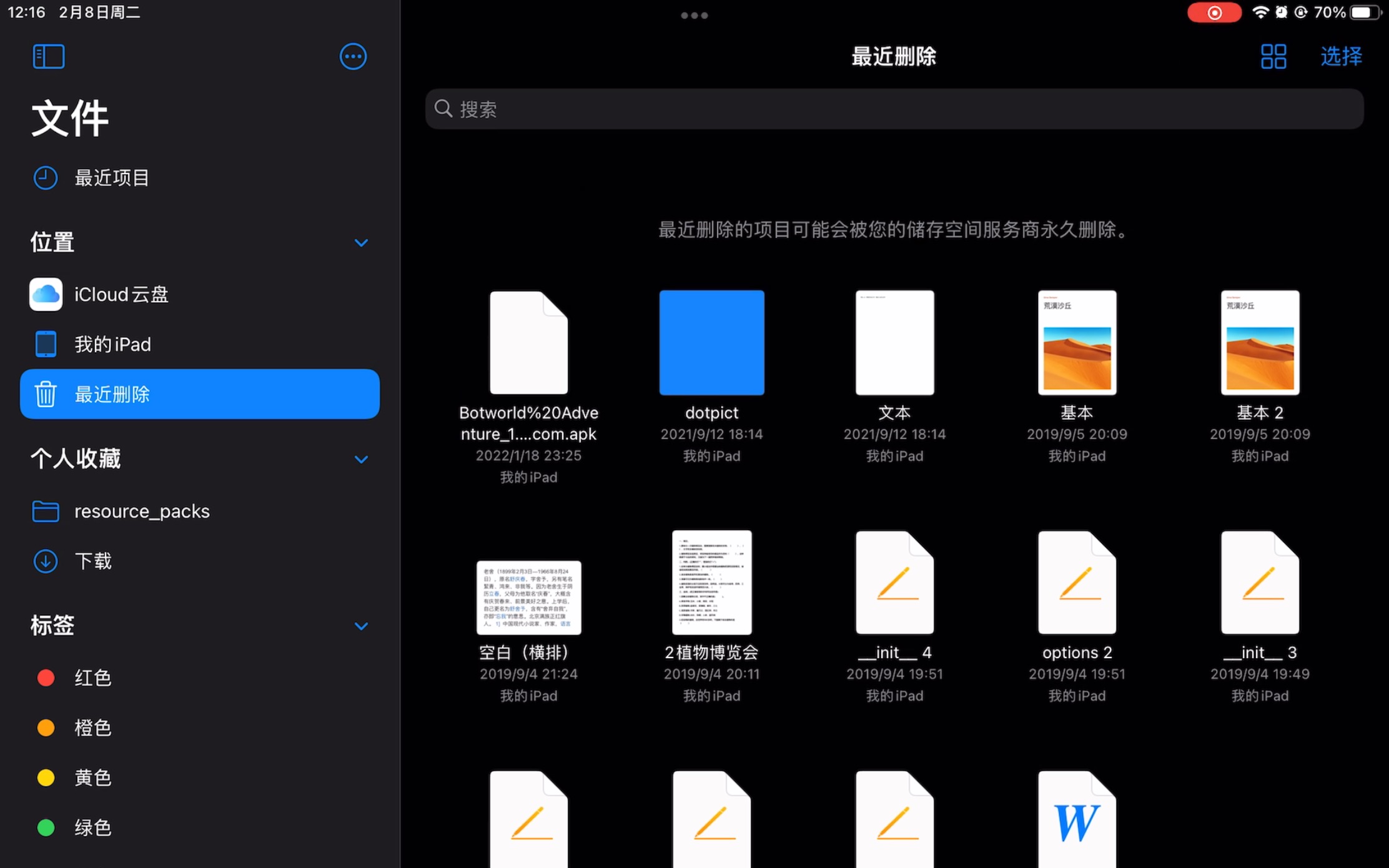Tap the three-dot multitasking handle

694,15
